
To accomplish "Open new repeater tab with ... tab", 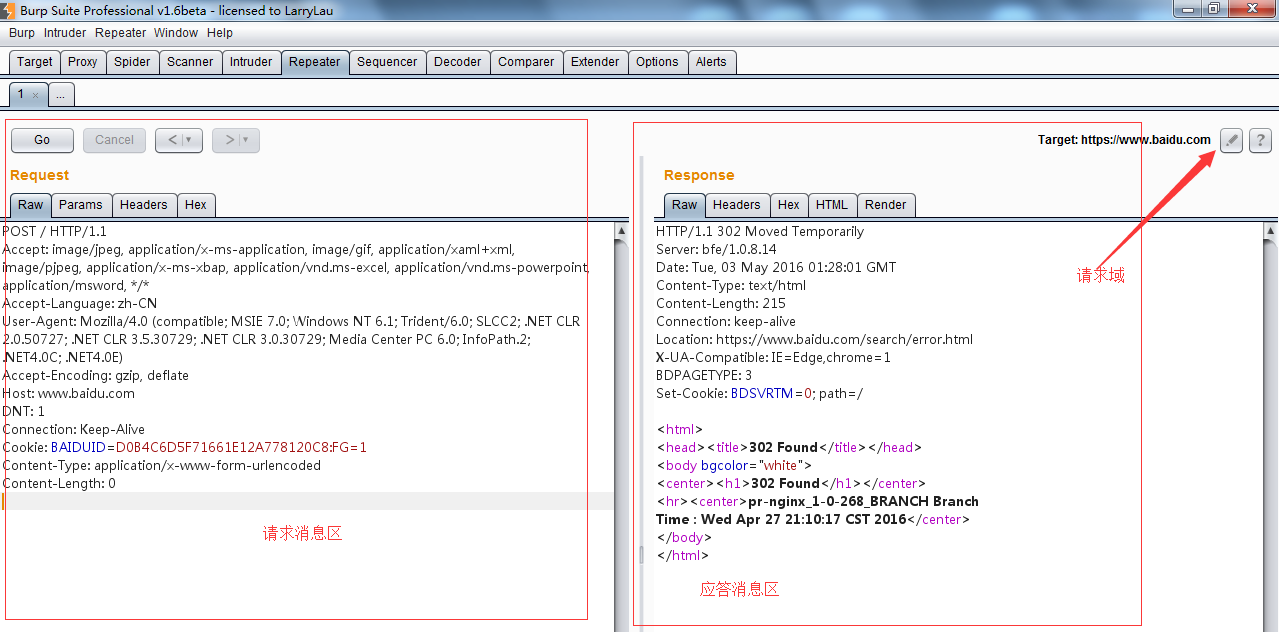I will coord(61,95).
